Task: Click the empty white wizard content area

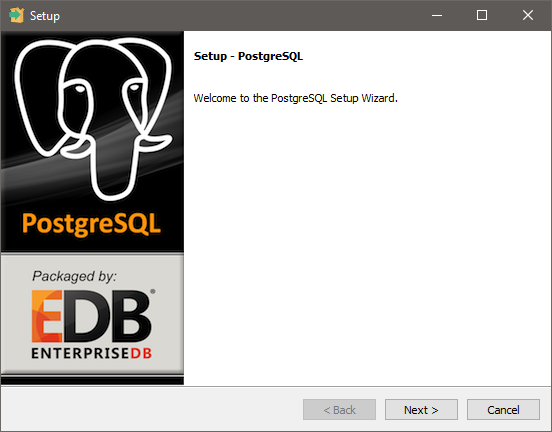Action: click(x=367, y=243)
